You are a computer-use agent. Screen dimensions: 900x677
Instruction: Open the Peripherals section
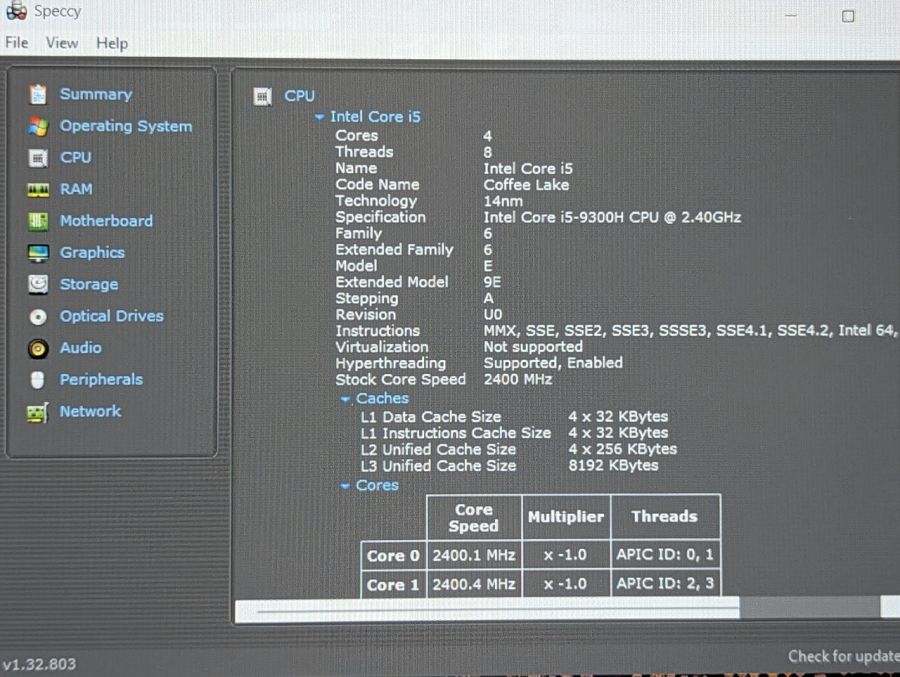tap(101, 379)
